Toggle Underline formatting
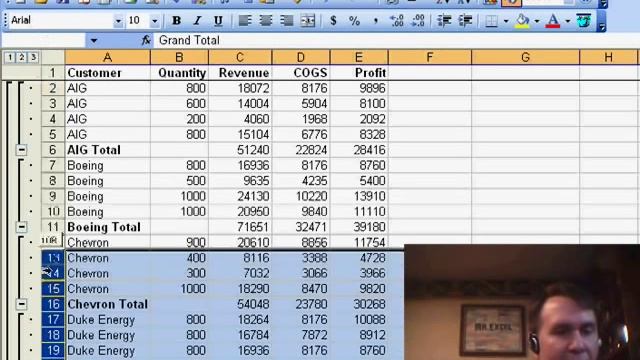This screenshot has height=360, width=640. click(218, 20)
